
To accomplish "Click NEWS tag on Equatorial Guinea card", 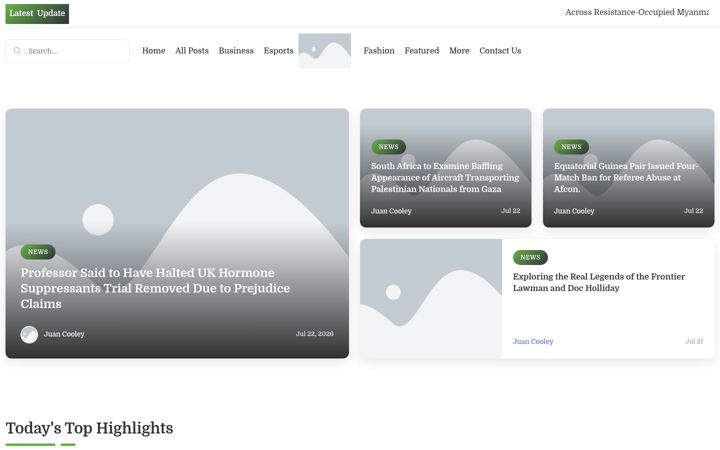I will coord(571,147).
